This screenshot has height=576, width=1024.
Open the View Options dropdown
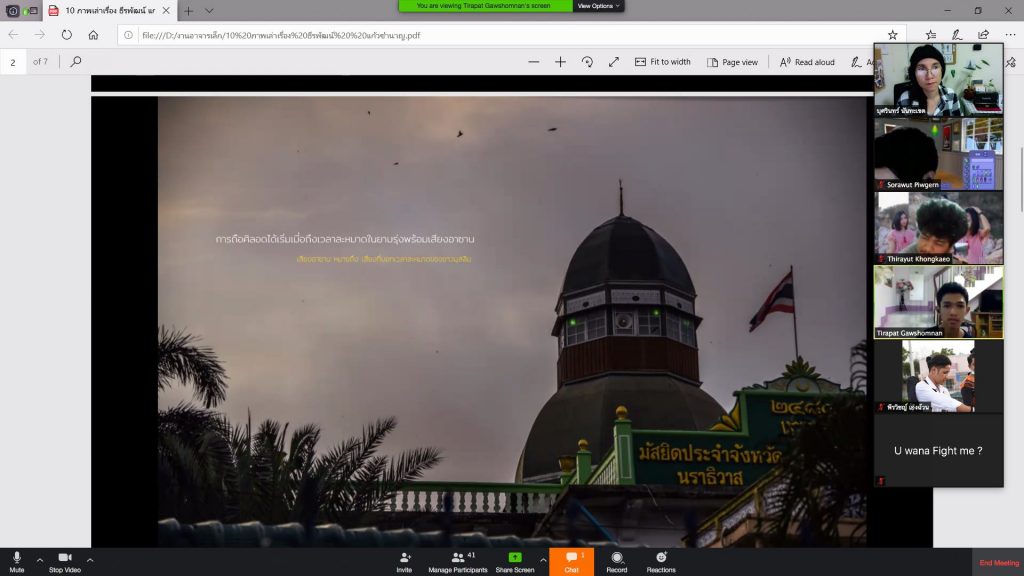tap(599, 6)
